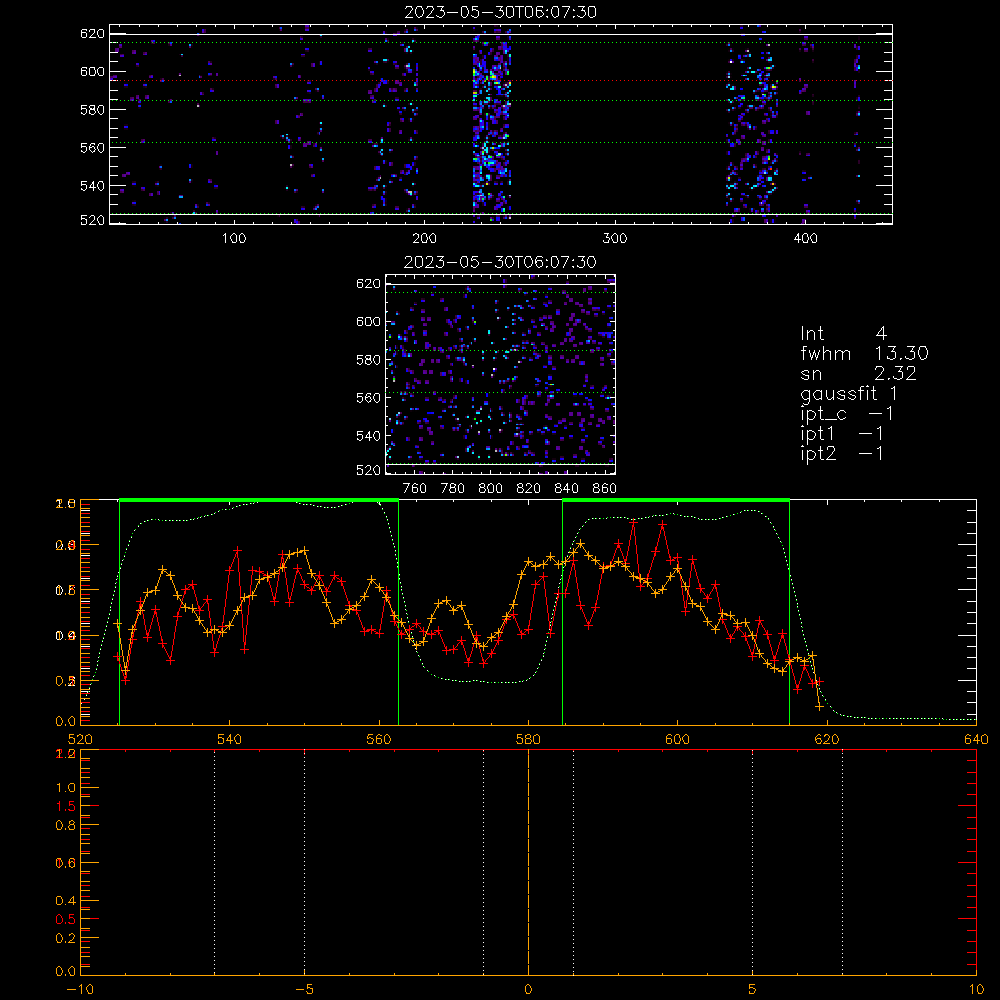Click the 820 tick label of middle plot

[529, 489]
